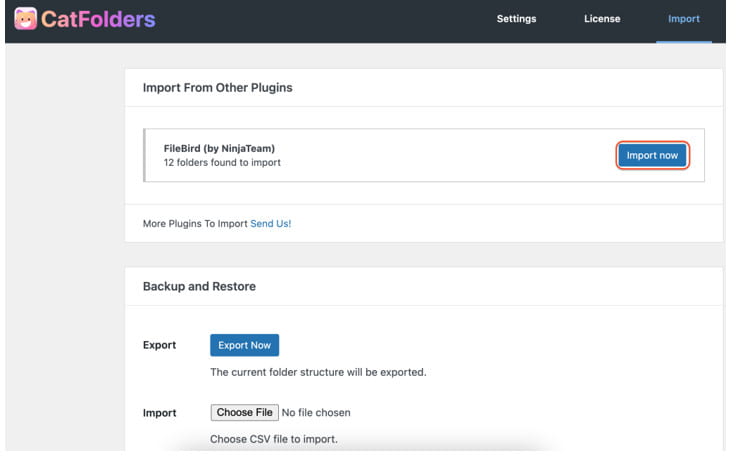Screen dimensions: 737x458
Task: Click the 'FileBird (by NinjaTeam)' plugin name
Action: (221, 150)
